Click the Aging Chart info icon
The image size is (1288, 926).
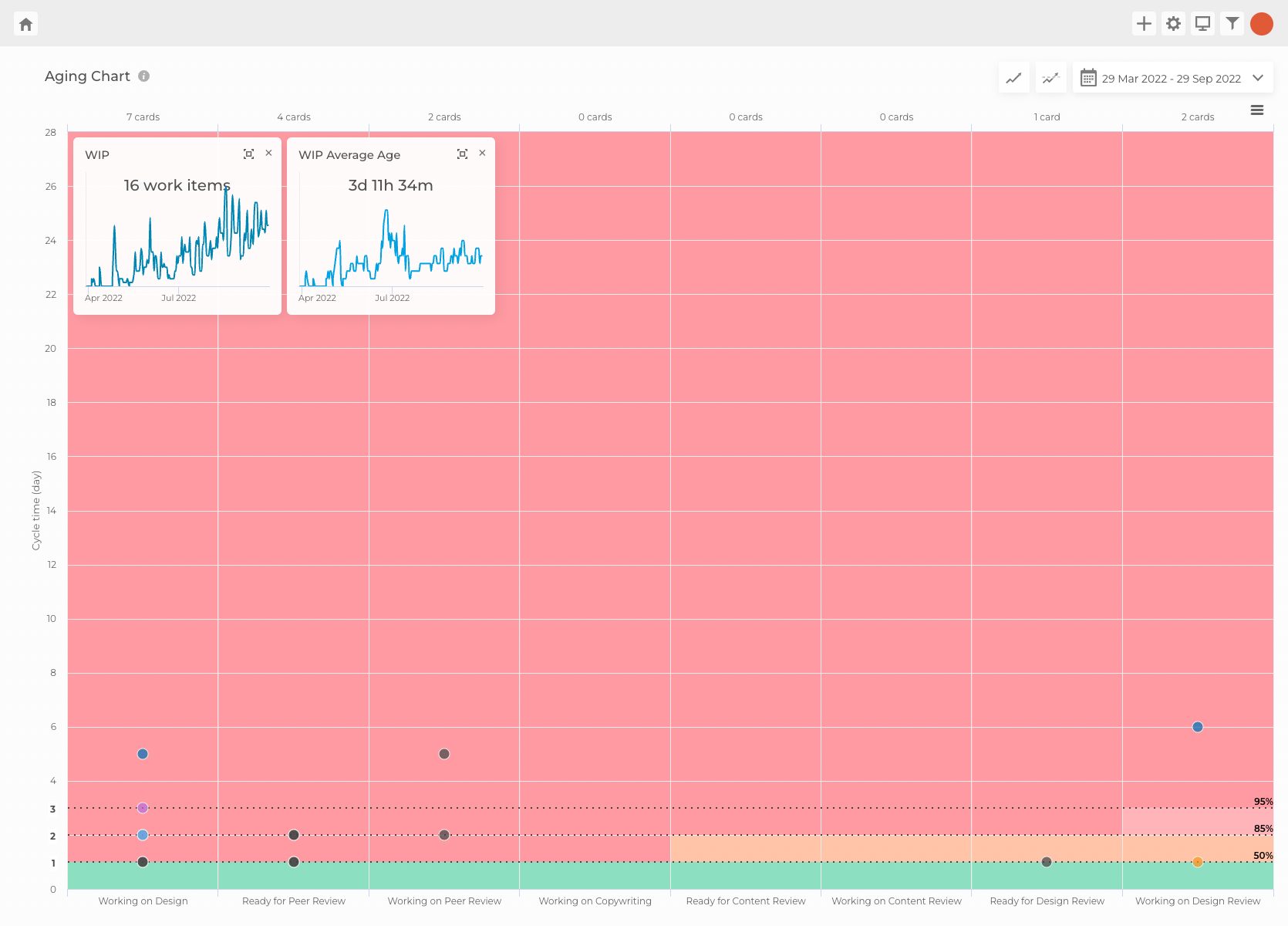[x=144, y=76]
